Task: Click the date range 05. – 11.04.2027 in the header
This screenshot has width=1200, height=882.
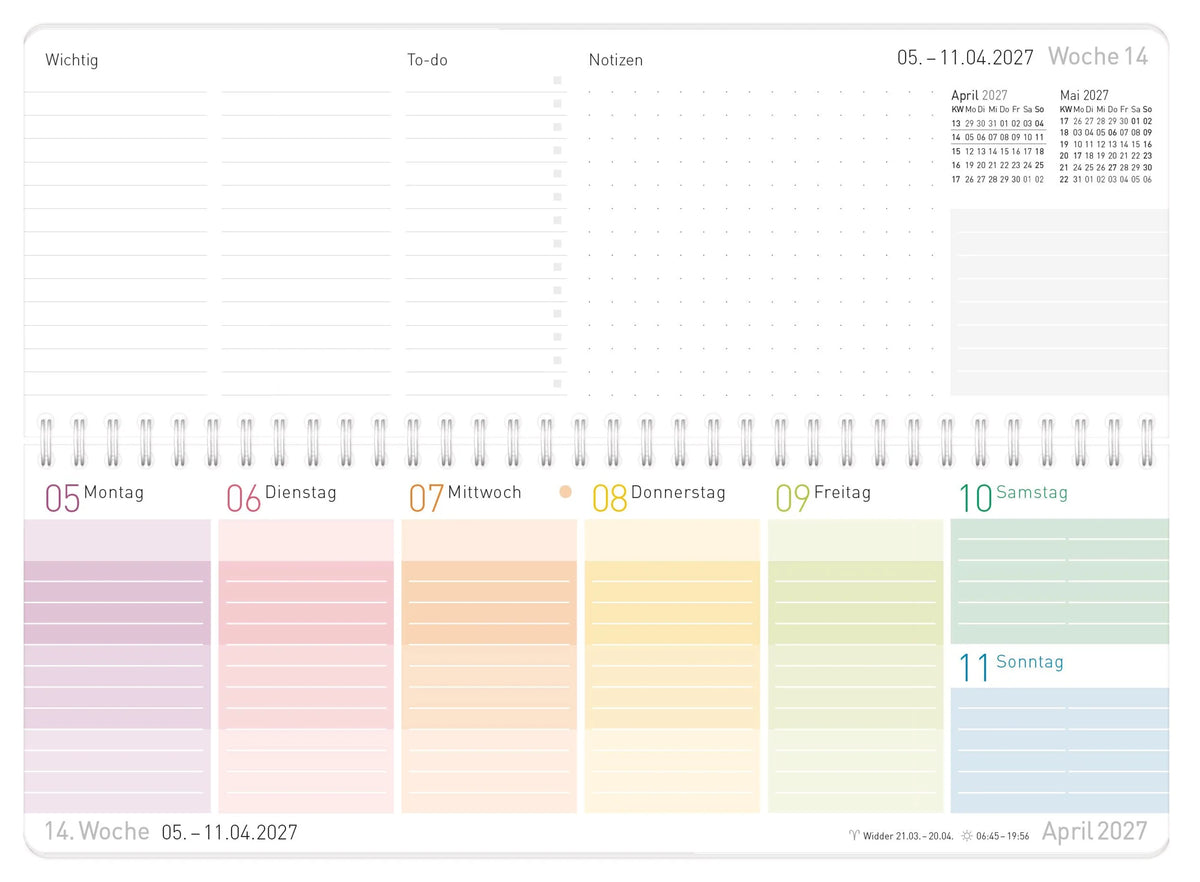Action: 965,57
